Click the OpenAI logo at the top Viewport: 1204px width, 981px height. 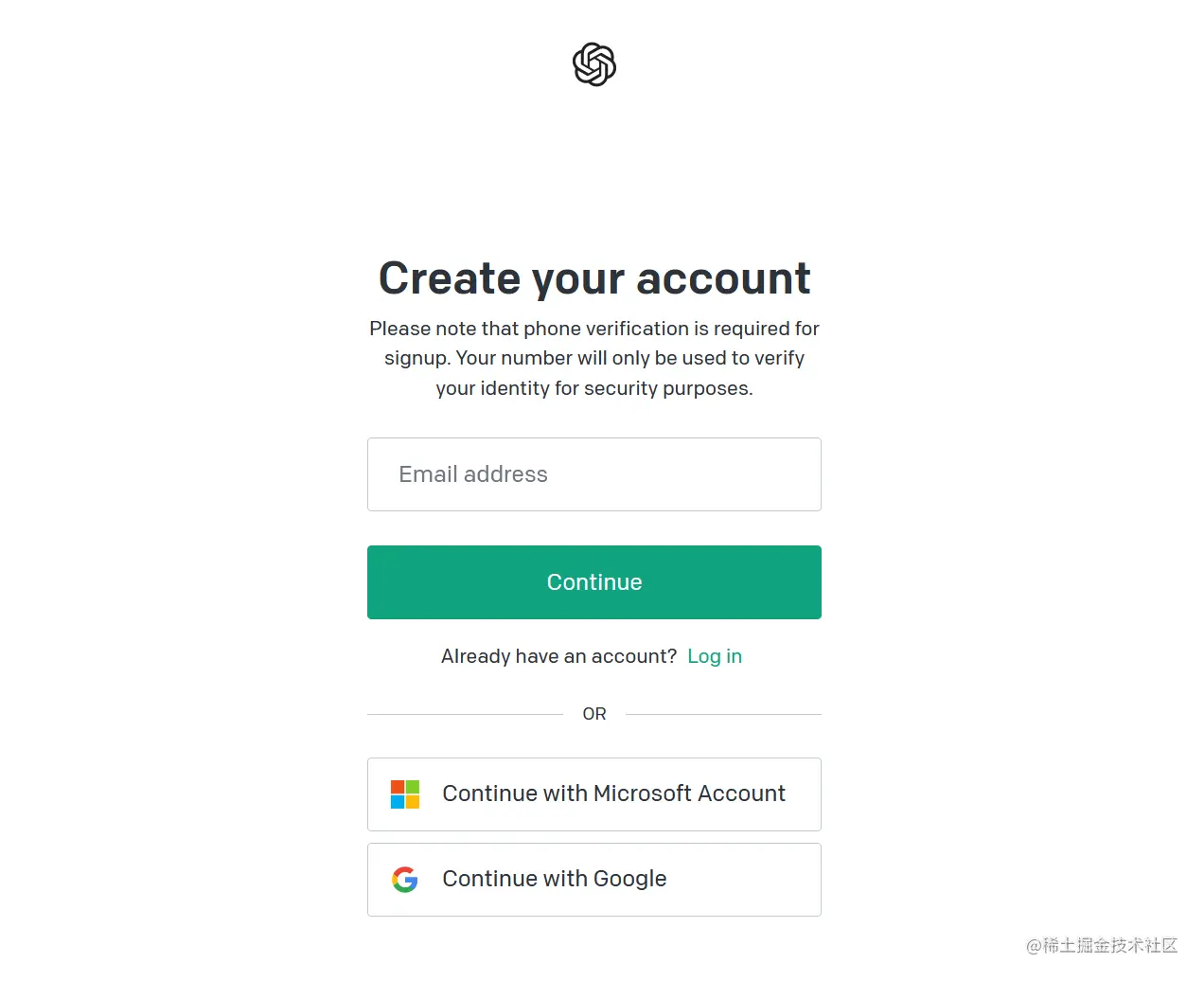click(594, 64)
